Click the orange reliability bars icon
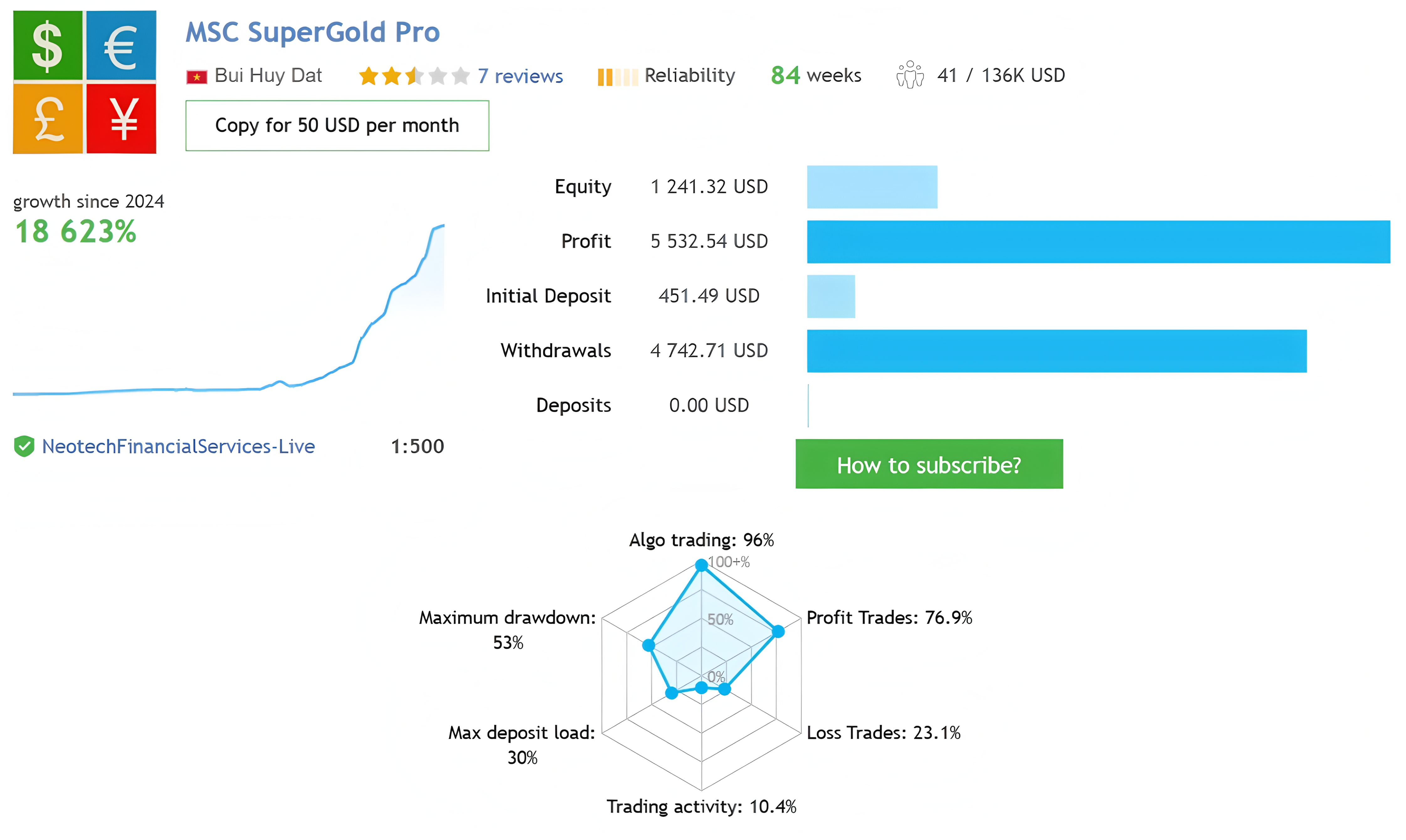Image resolution: width=1406 pixels, height=840 pixels. click(617, 77)
